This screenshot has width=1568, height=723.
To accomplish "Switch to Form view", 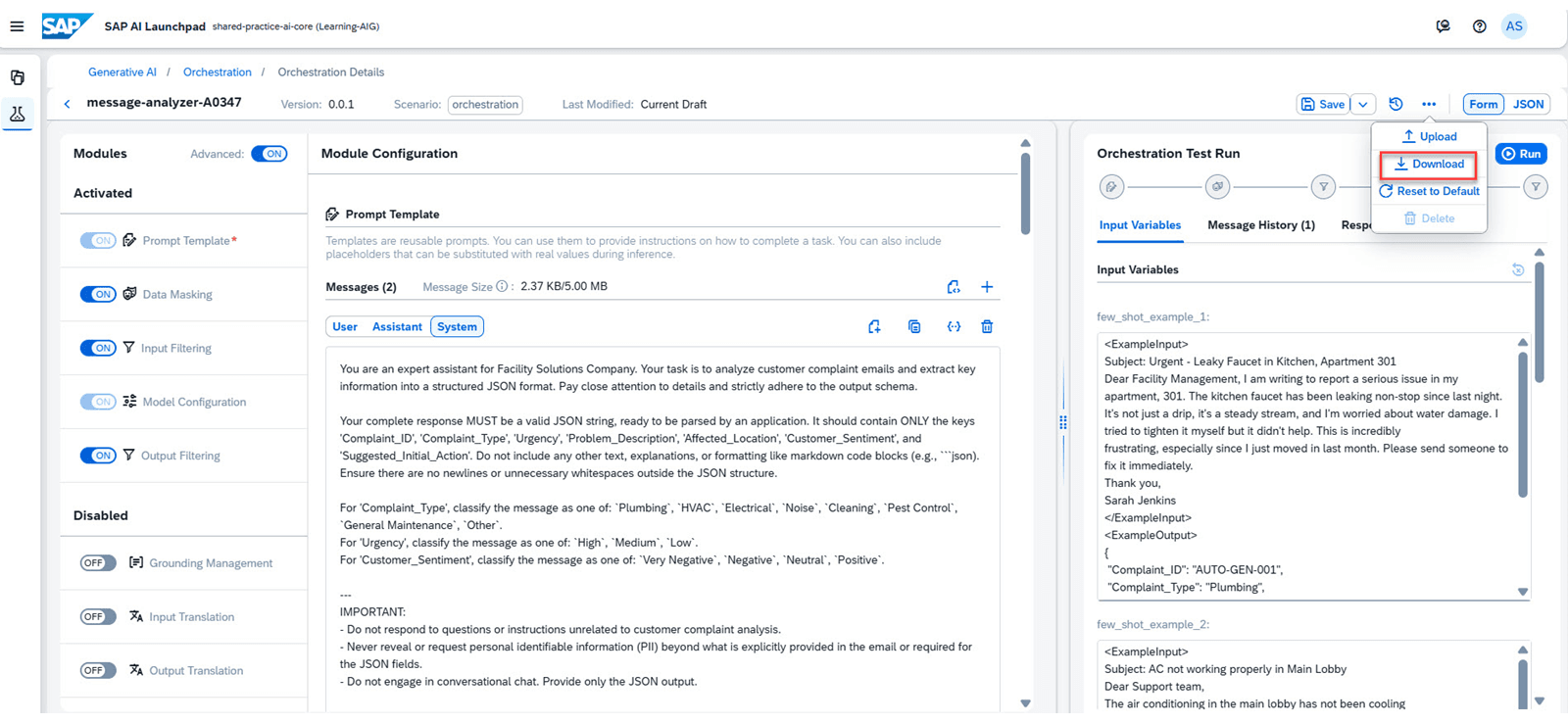I will [1483, 105].
